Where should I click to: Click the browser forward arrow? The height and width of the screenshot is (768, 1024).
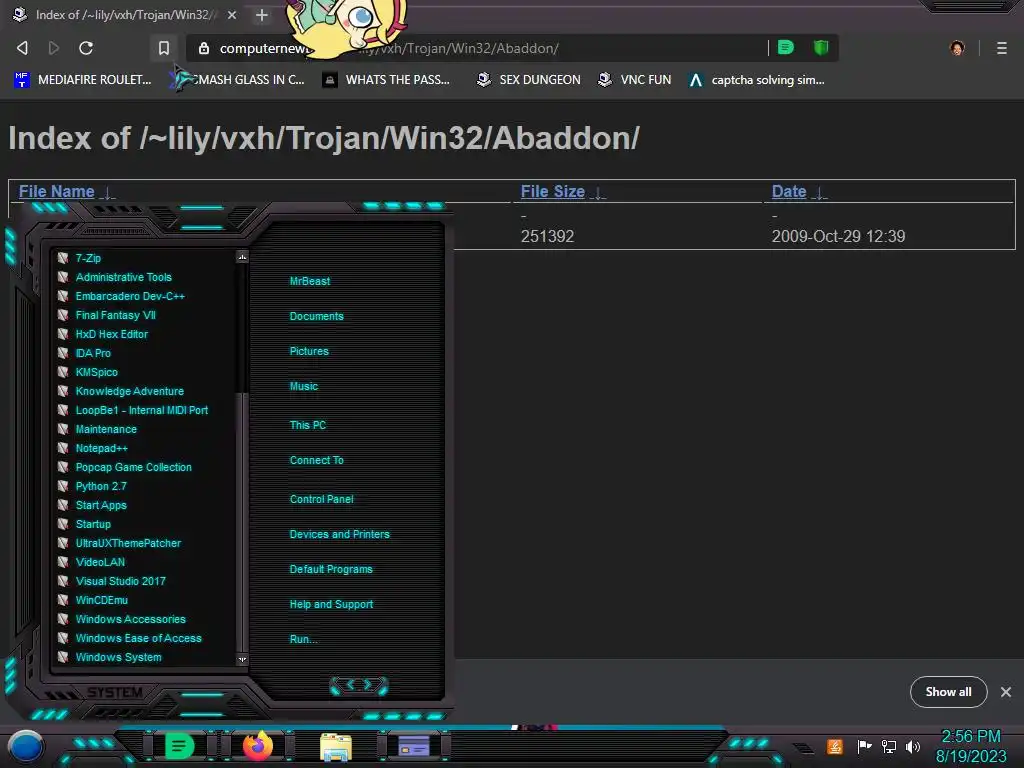point(54,48)
